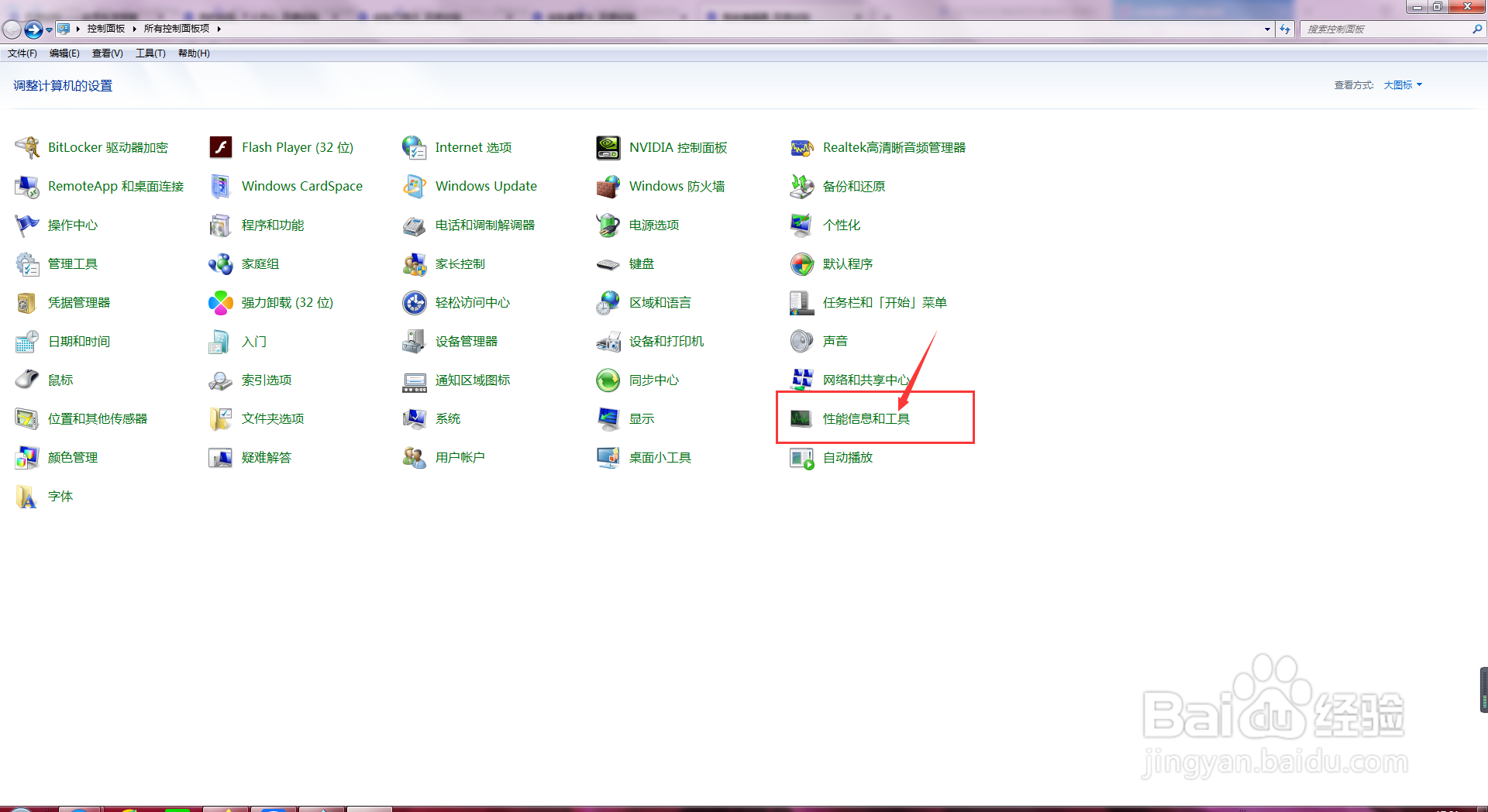Open 桌面小工具 link
Image resolution: width=1488 pixels, height=812 pixels.
pos(660,457)
